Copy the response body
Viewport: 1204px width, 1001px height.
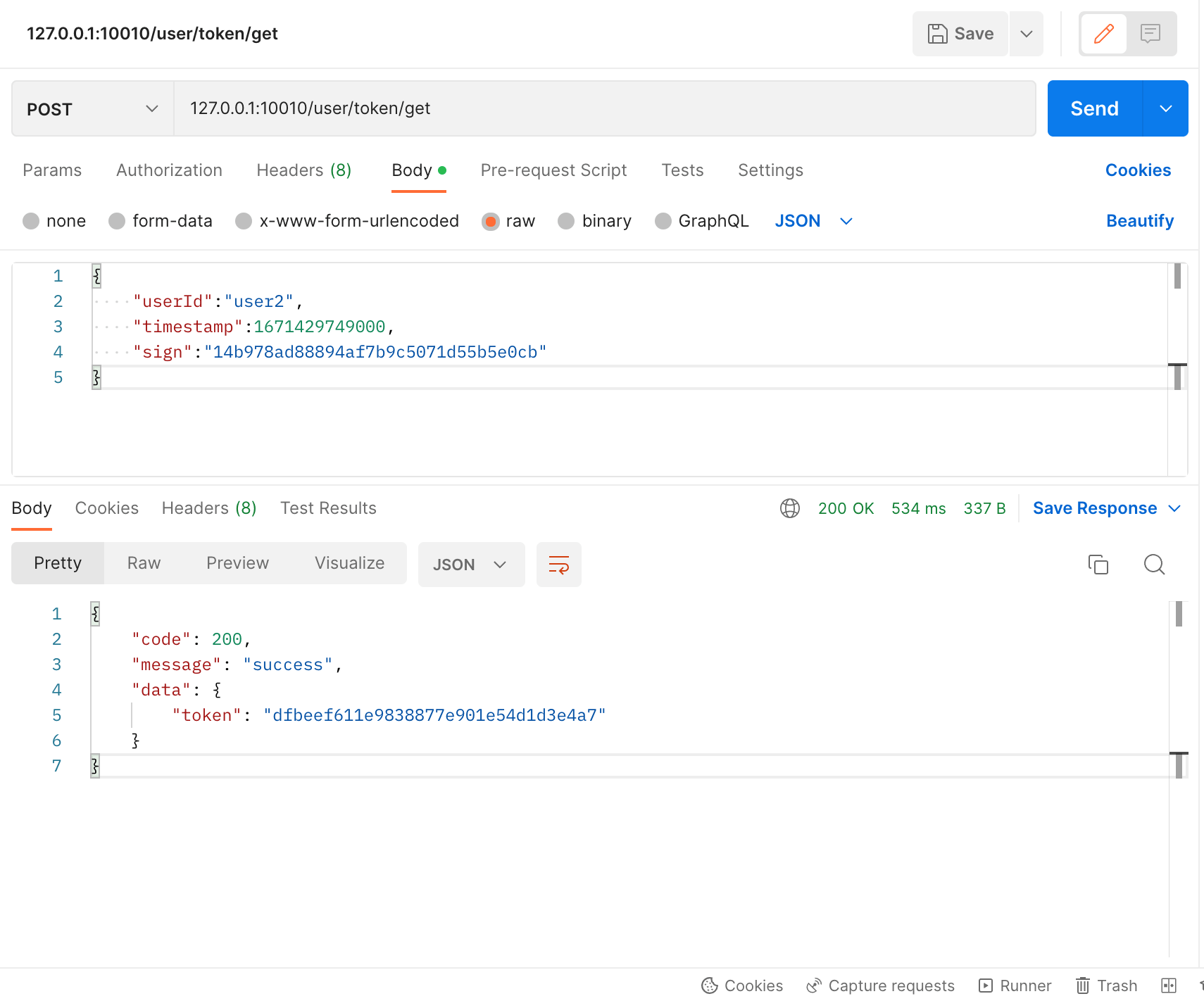(x=1098, y=564)
